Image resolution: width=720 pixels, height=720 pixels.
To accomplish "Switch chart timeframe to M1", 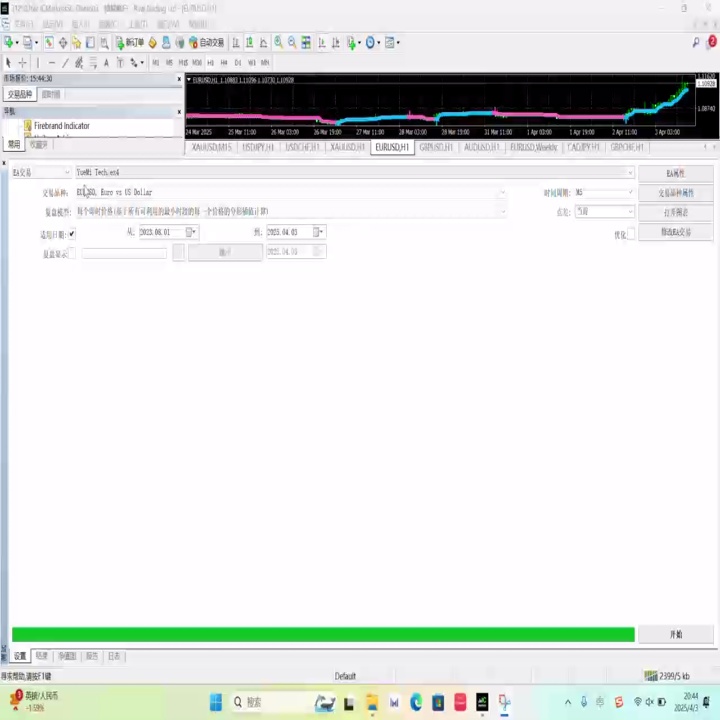I will (156, 62).
